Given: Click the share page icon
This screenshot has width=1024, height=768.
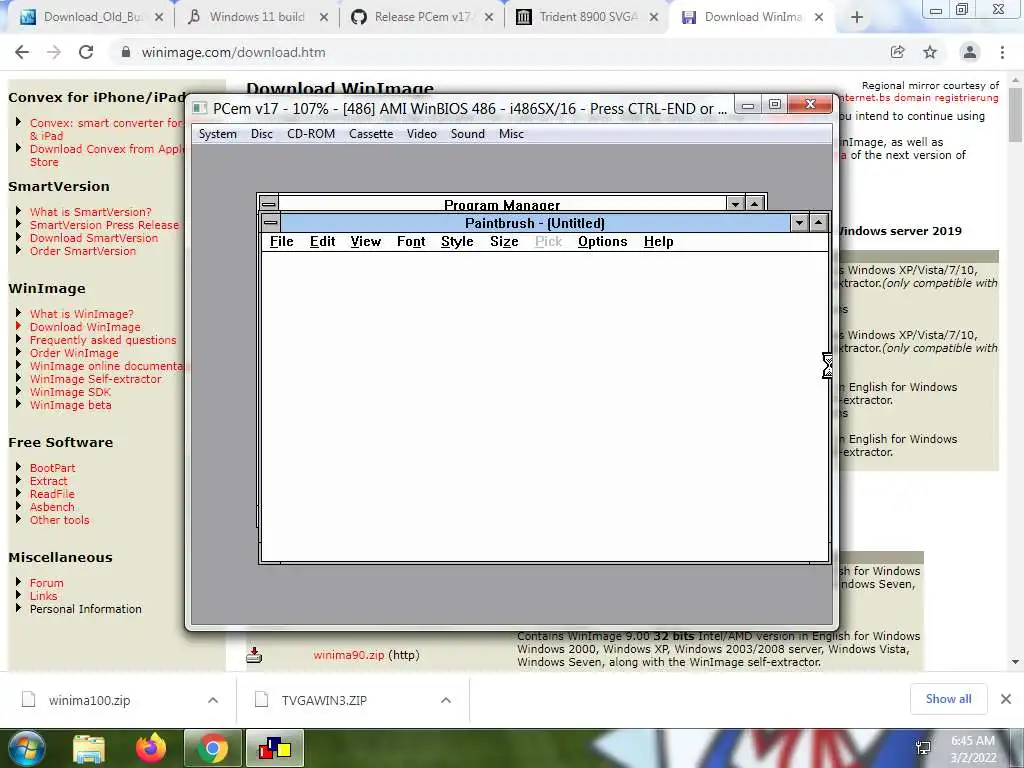Looking at the screenshot, I should tap(898, 52).
